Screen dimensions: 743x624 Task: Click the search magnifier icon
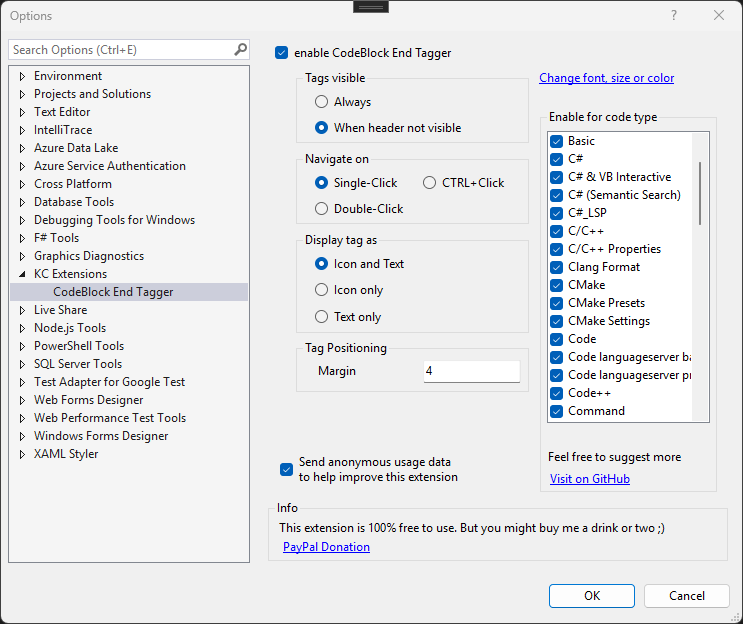pos(240,49)
